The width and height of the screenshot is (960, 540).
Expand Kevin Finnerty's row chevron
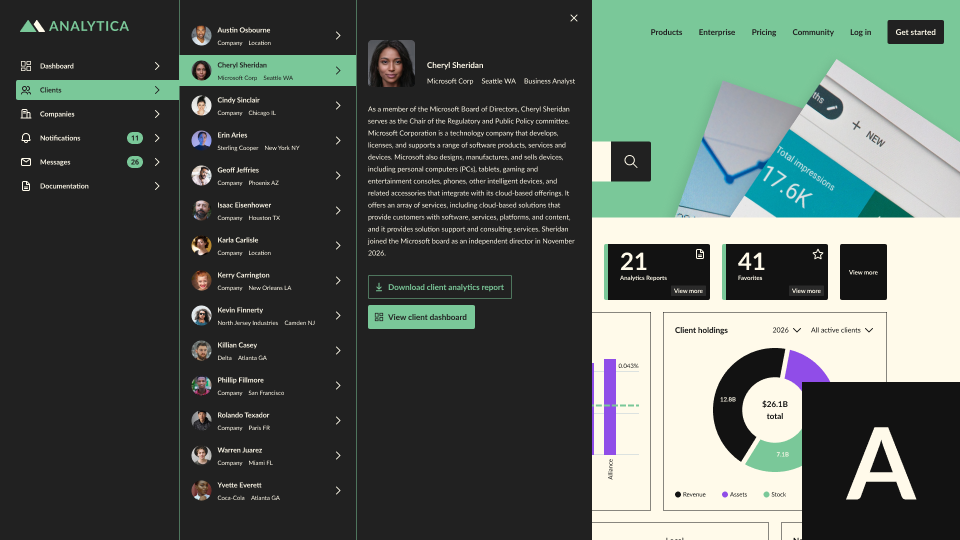[x=338, y=316]
